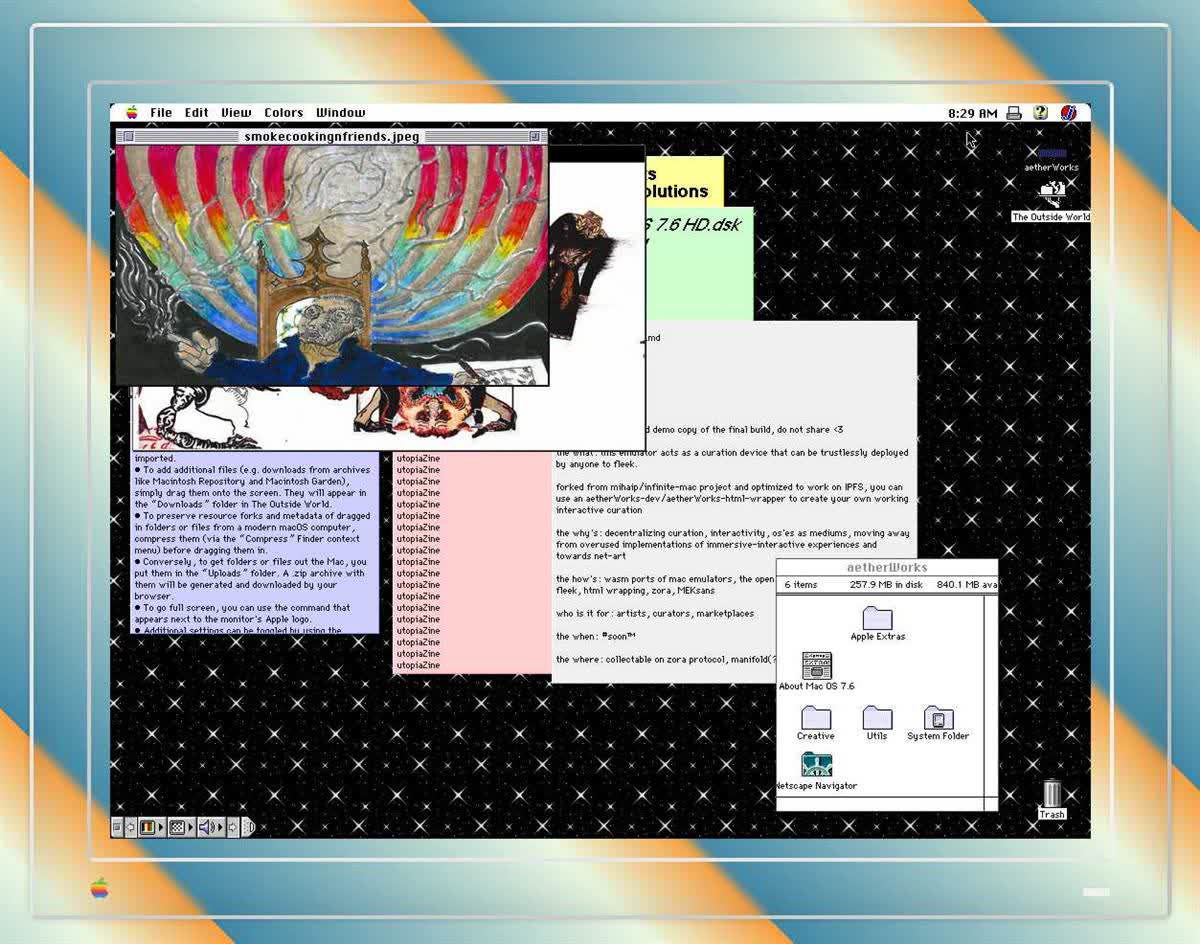The width and height of the screenshot is (1200, 944).
Task: Open the File menu
Action: pyautogui.click(x=161, y=113)
